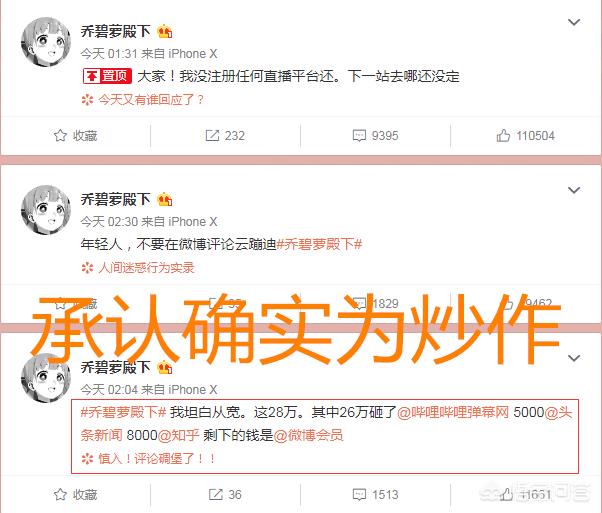
Task: Open topic 今天又有谁回应了？
Action: click(x=151, y=100)
